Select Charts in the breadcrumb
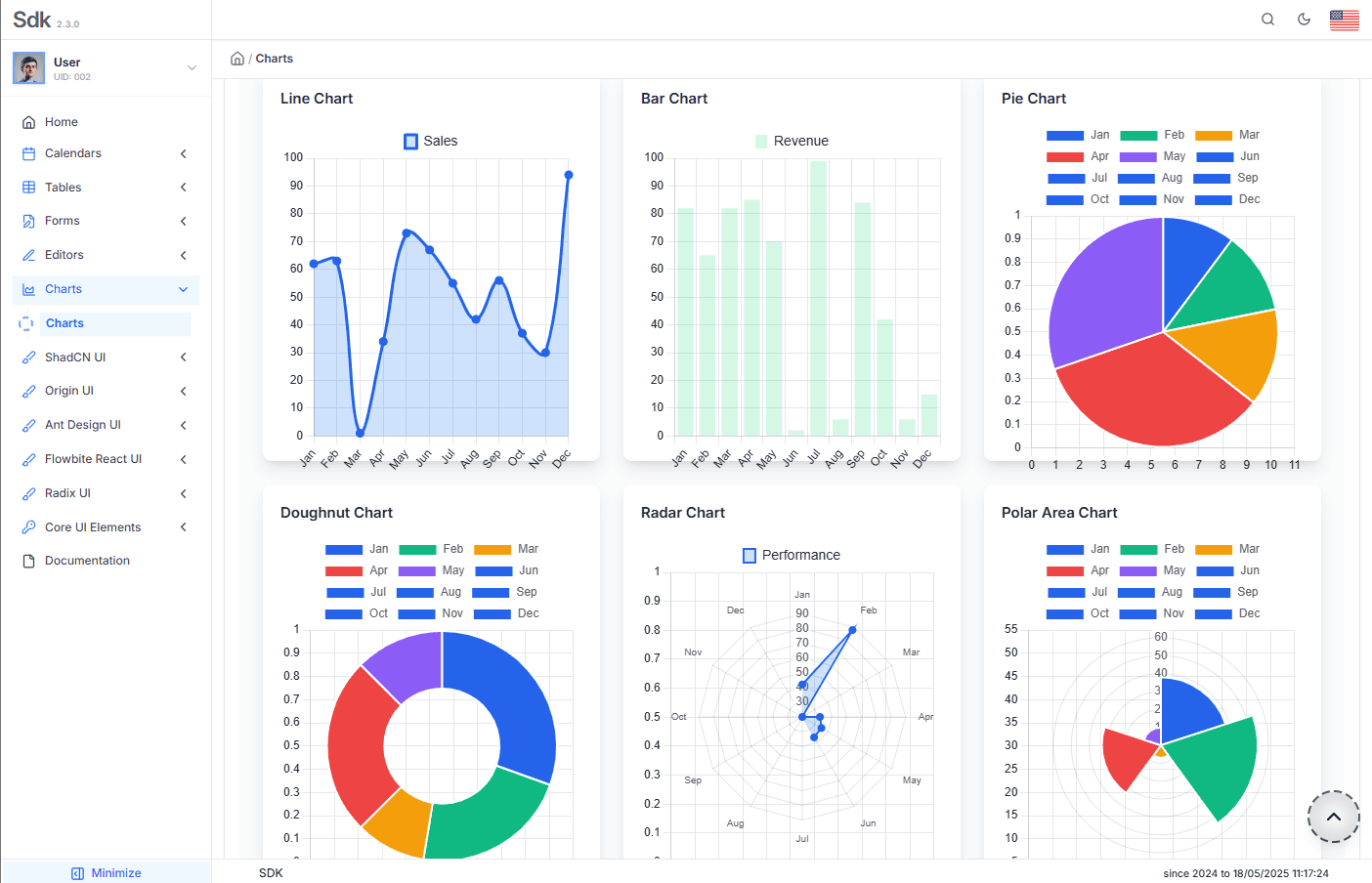 [x=274, y=58]
